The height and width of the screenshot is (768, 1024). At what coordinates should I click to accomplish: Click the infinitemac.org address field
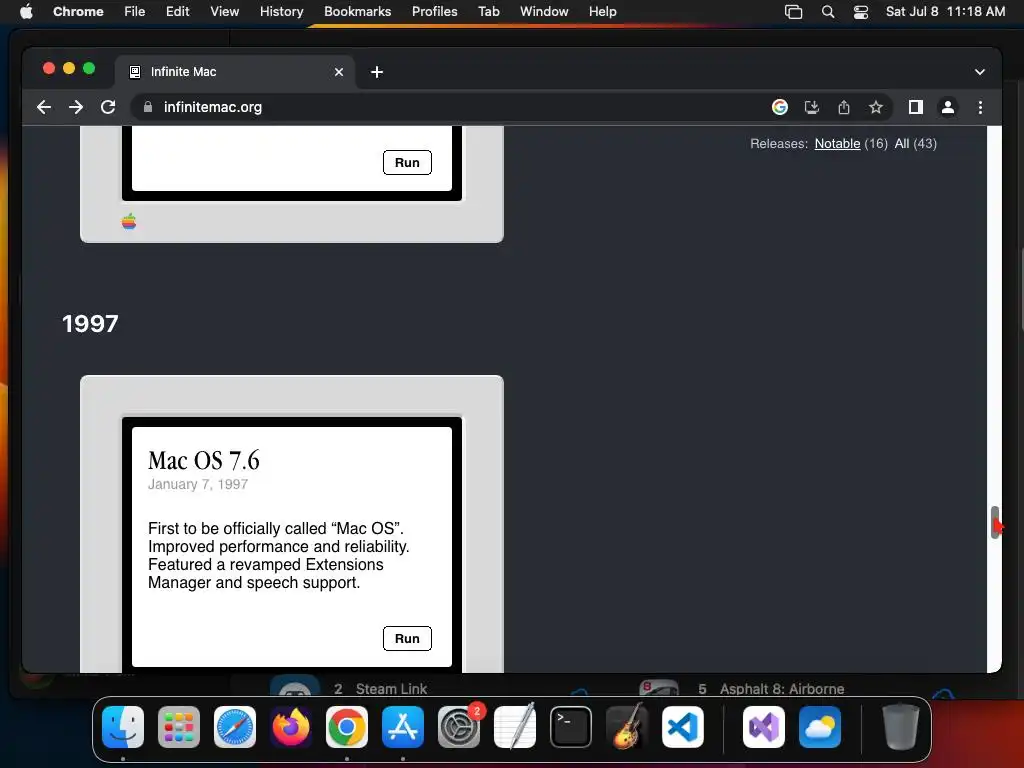click(451, 107)
